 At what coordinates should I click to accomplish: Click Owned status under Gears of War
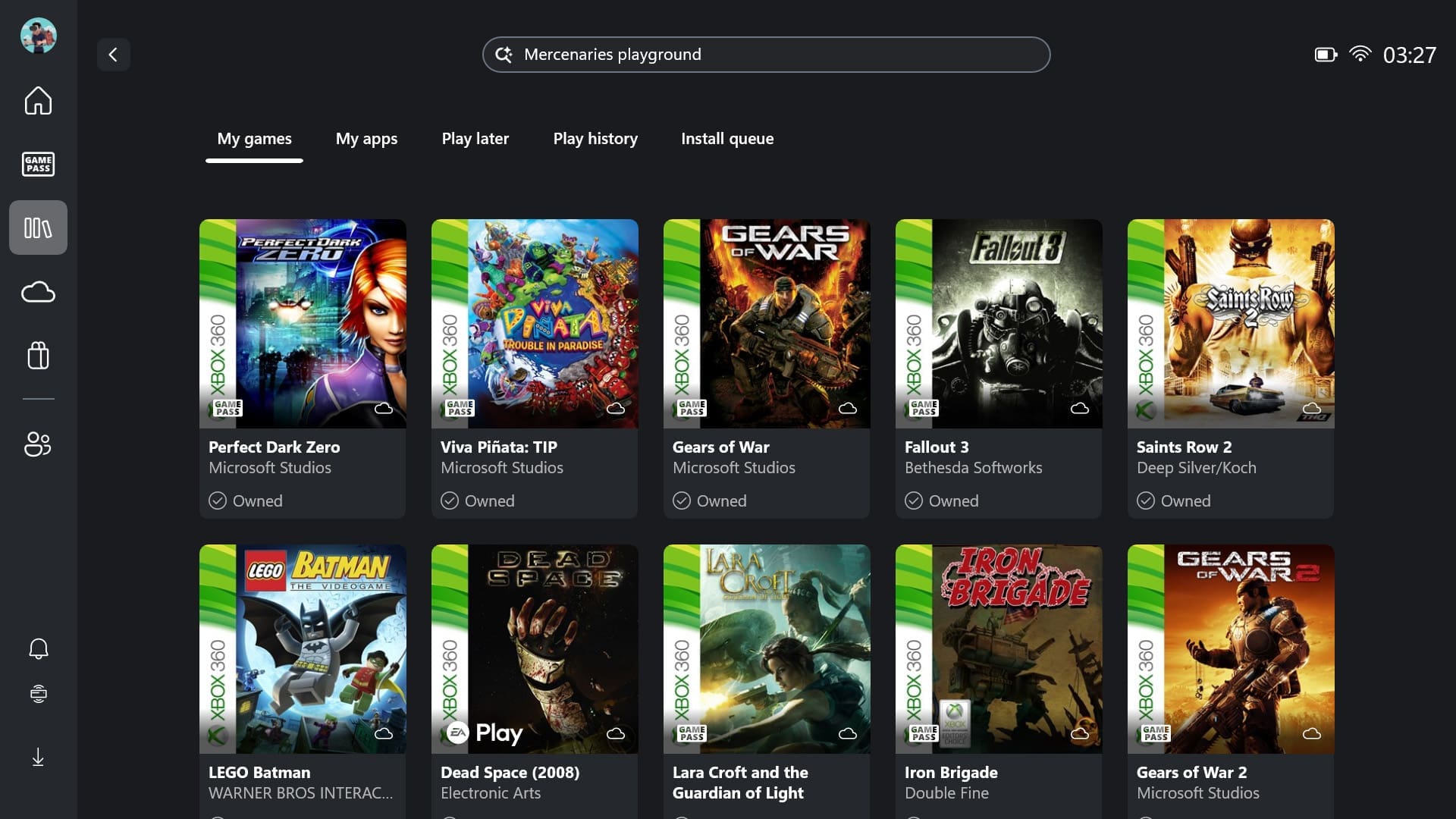pos(710,501)
